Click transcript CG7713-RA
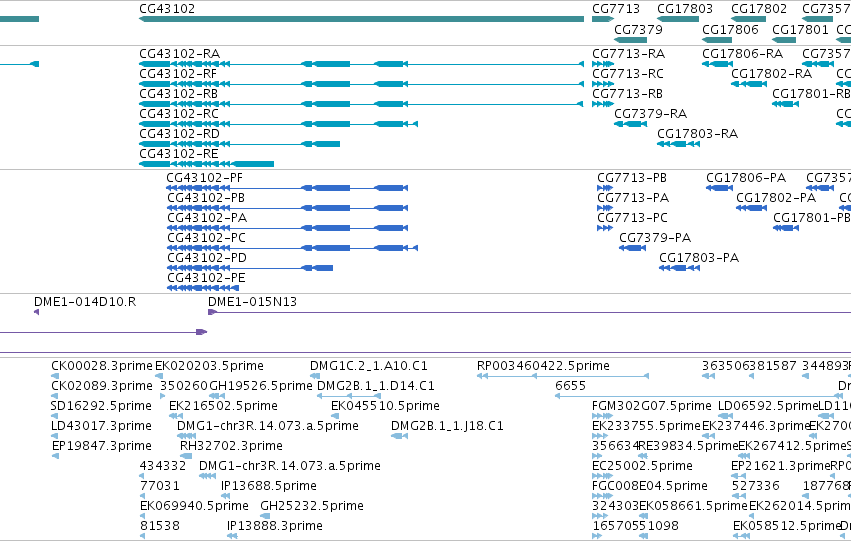851x541 pixels. coord(628,54)
